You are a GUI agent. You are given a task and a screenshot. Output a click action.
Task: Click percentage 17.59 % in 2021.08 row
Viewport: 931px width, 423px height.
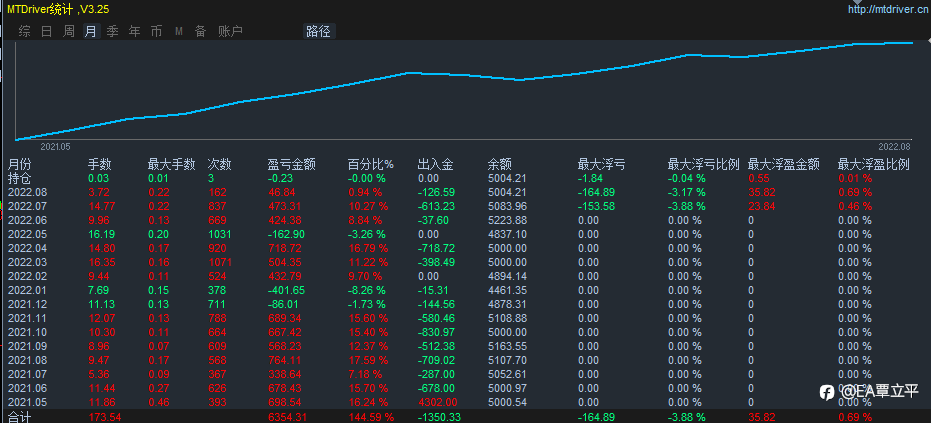[x=368, y=360]
